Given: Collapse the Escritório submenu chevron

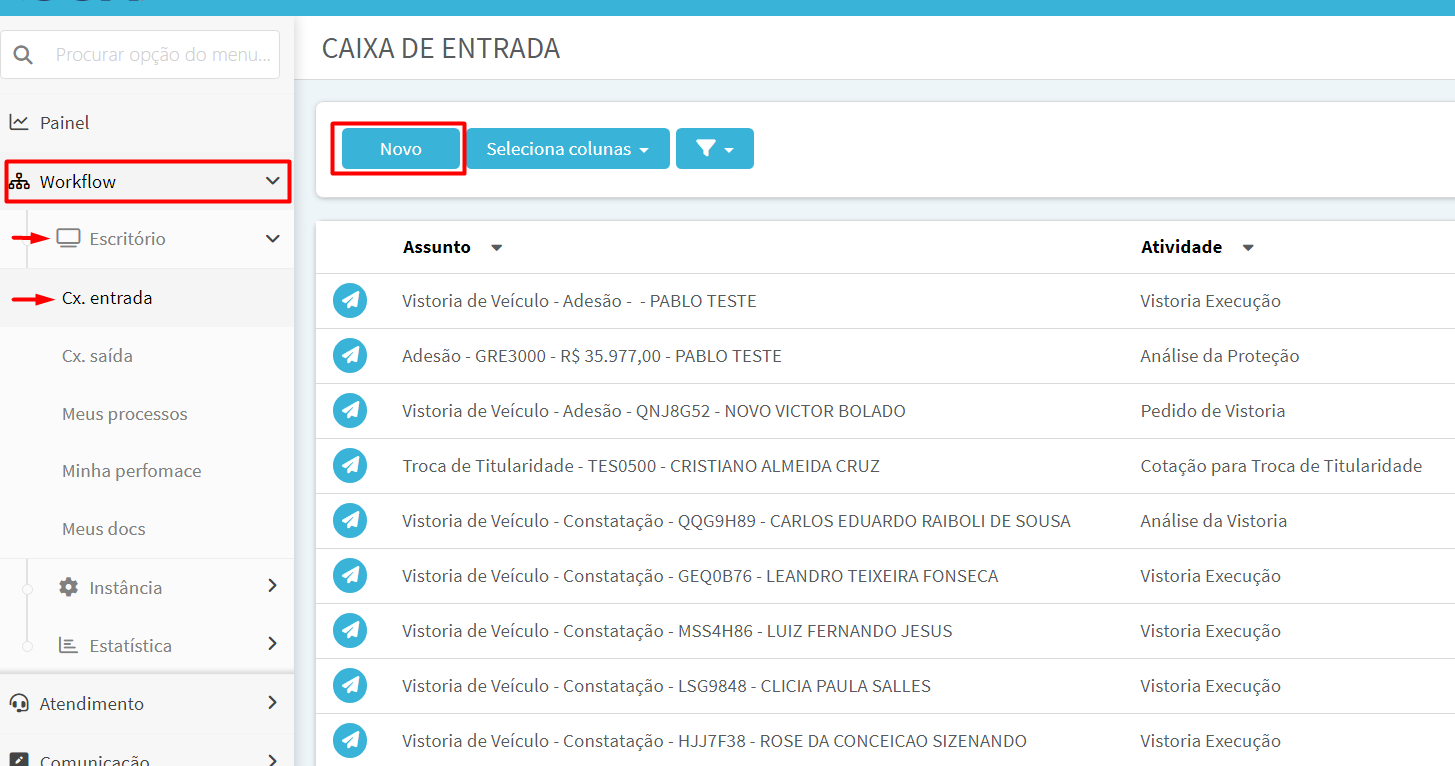Looking at the screenshot, I should click(x=272, y=239).
